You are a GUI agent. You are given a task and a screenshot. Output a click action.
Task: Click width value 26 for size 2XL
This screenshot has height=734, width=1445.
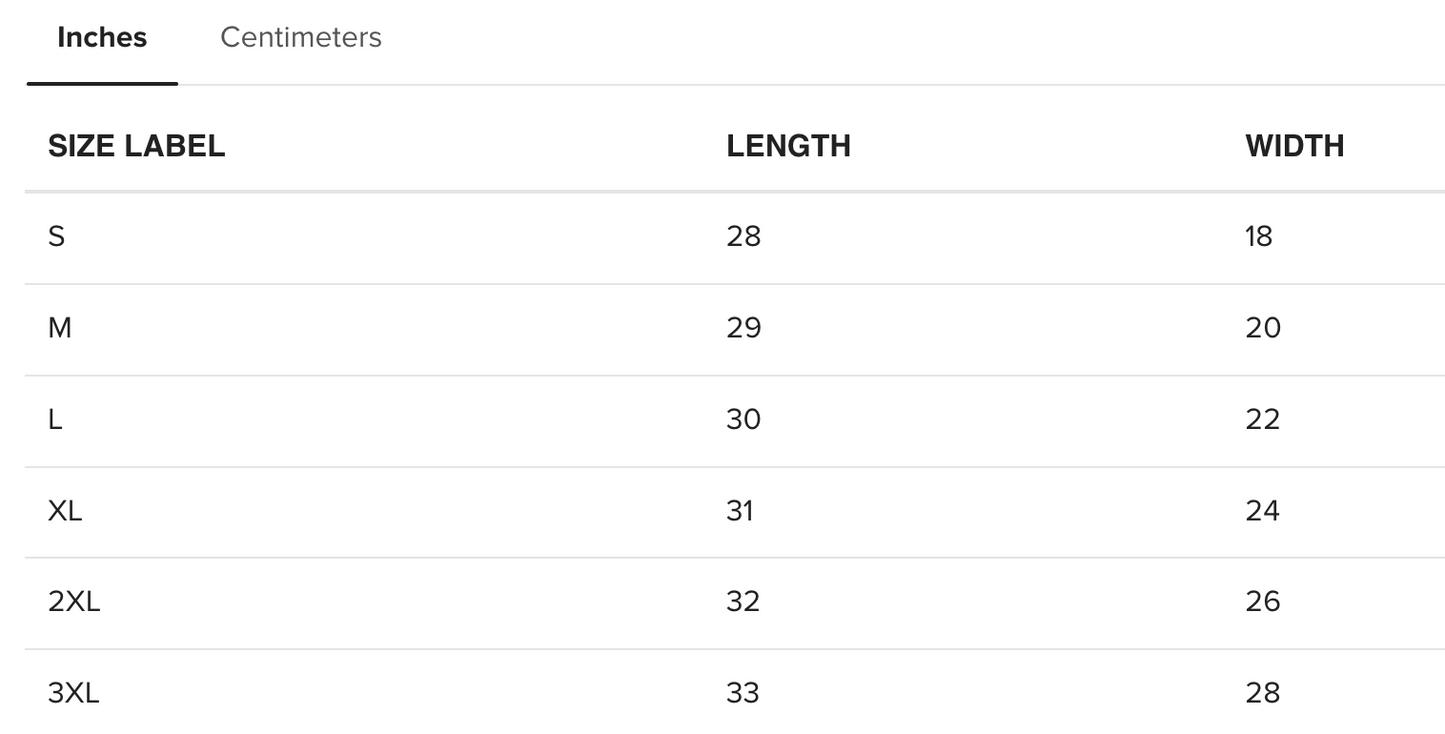(x=1263, y=602)
